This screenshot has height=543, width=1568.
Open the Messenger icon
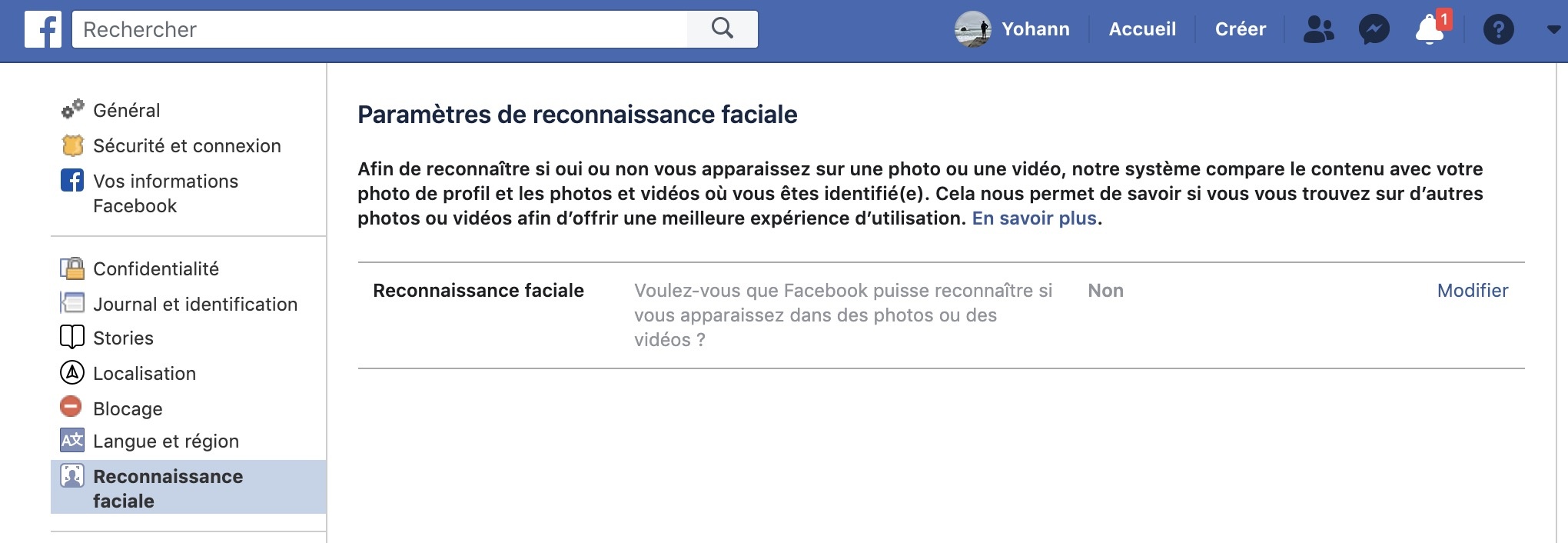[1374, 29]
